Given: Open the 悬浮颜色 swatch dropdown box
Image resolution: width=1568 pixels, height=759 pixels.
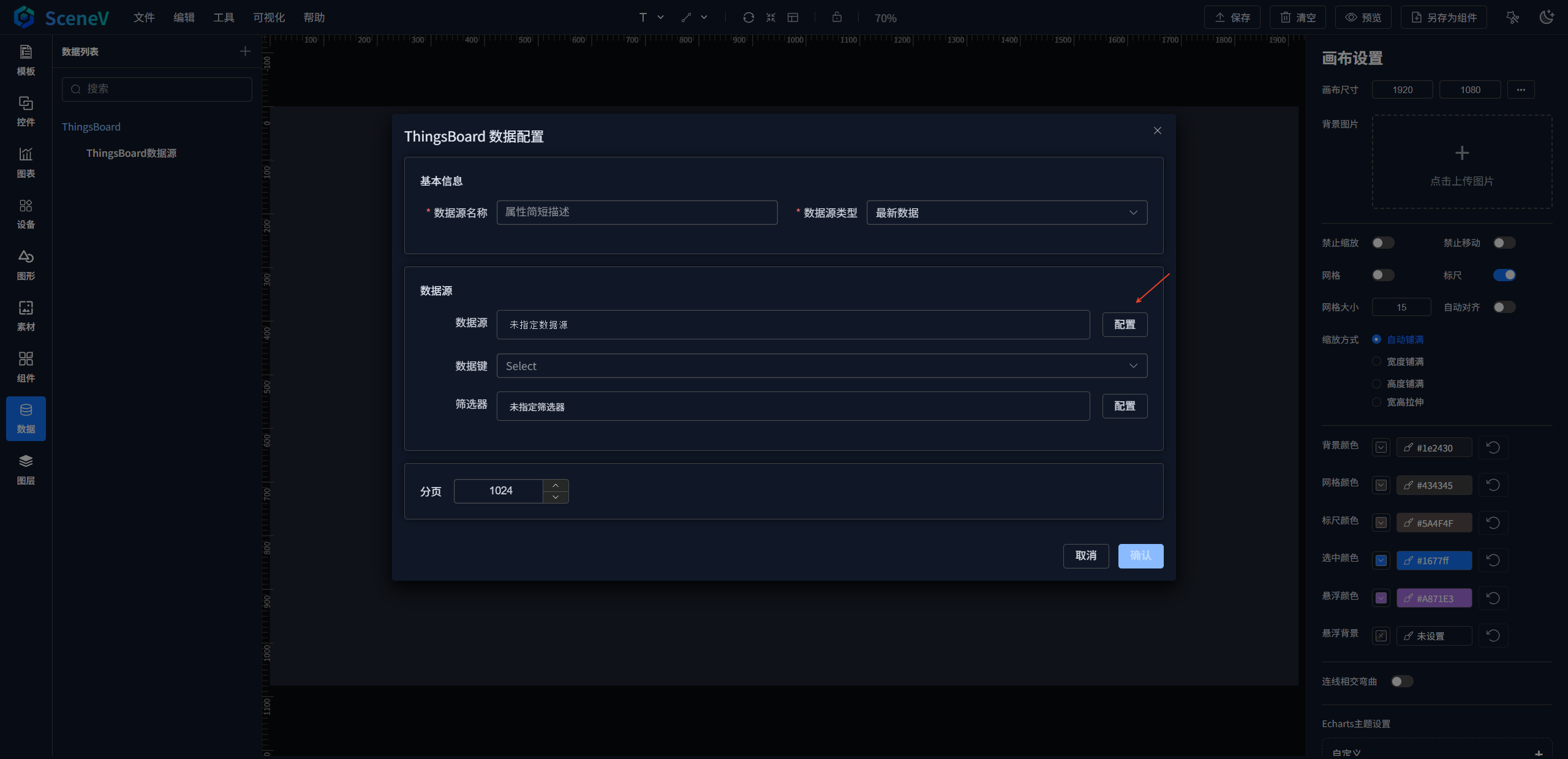Looking at the screenshot, I should pos(1381,599).
